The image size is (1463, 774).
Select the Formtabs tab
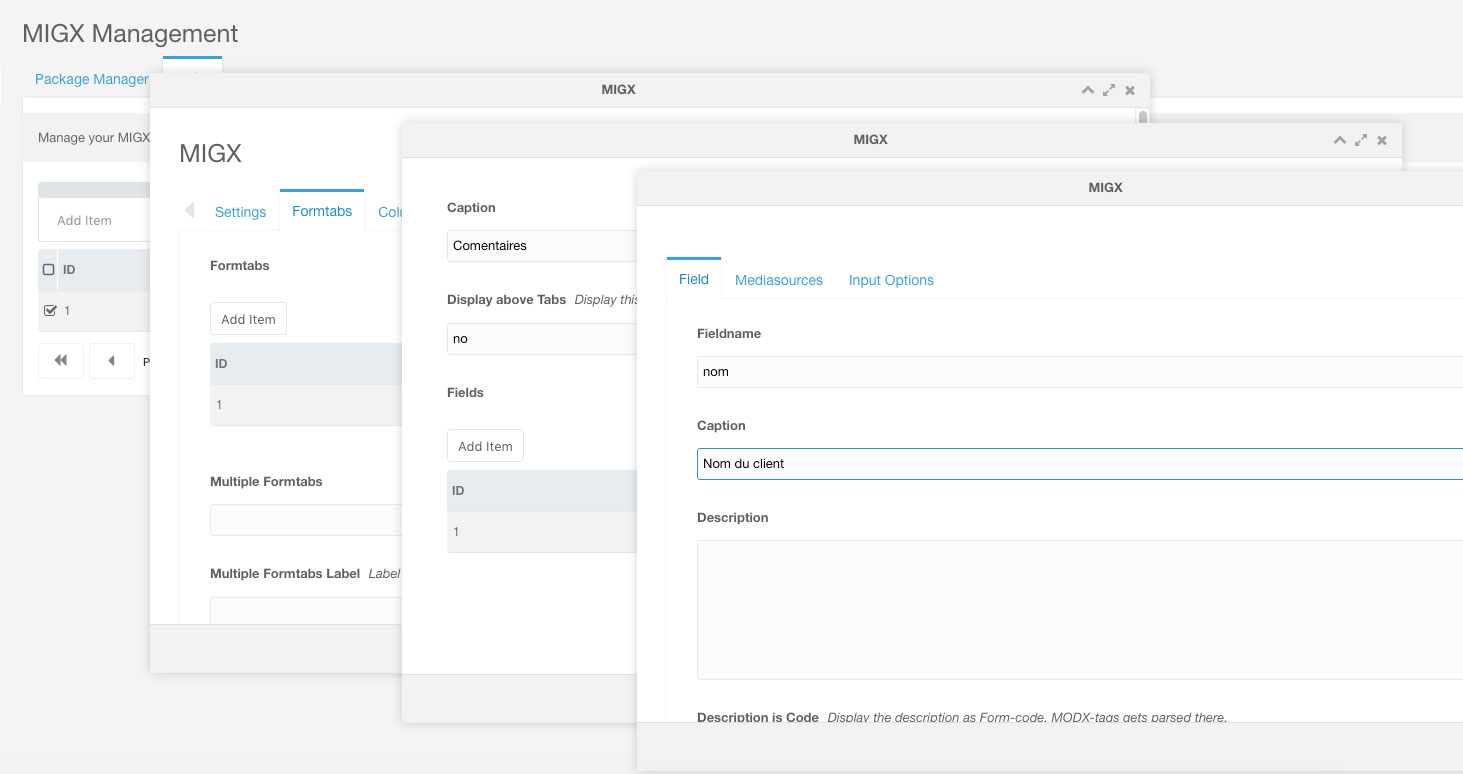coord(322,211)
